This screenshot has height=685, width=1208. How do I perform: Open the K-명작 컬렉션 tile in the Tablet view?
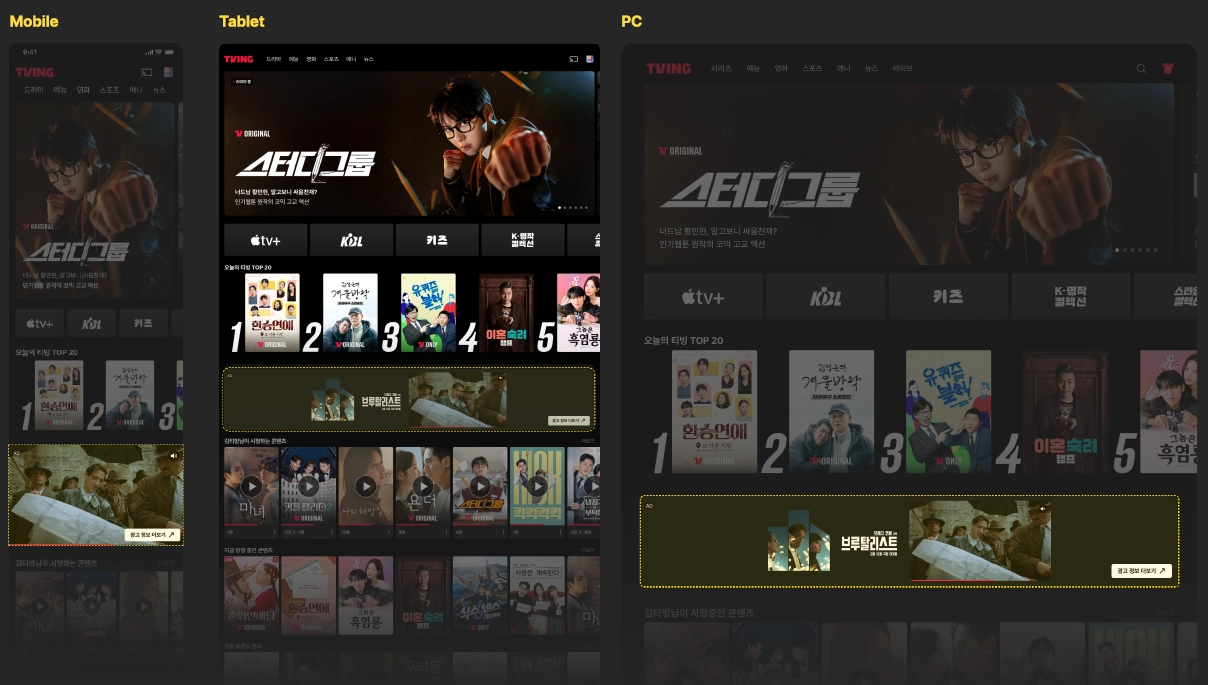point(522,240)
